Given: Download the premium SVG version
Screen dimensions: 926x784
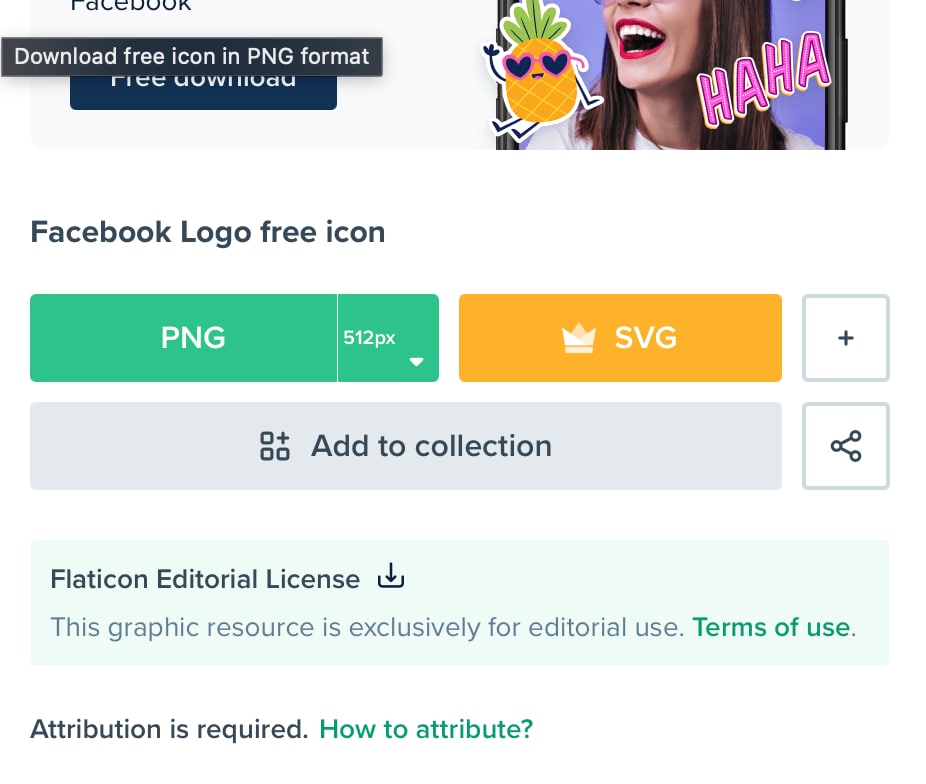Looking at the screenshot, I should (620, 338).
